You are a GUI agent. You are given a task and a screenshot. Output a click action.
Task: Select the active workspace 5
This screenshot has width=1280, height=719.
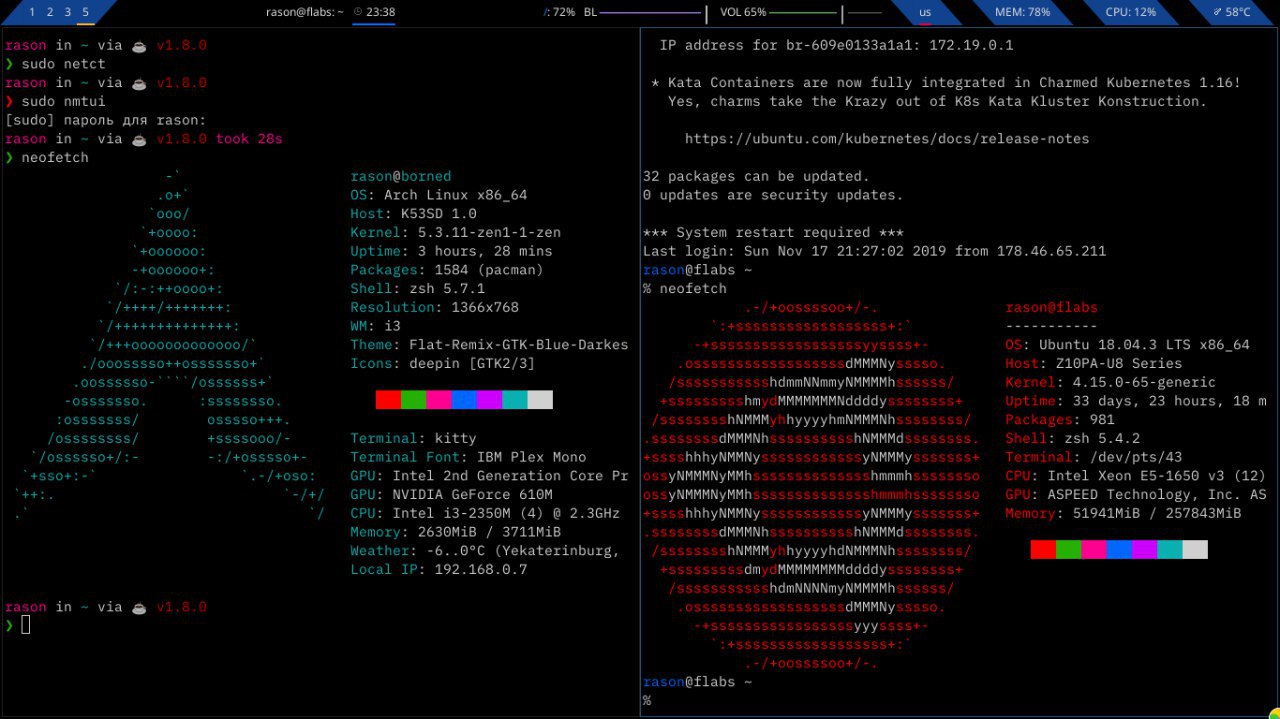pyautogui.click(x=86, y=12)
